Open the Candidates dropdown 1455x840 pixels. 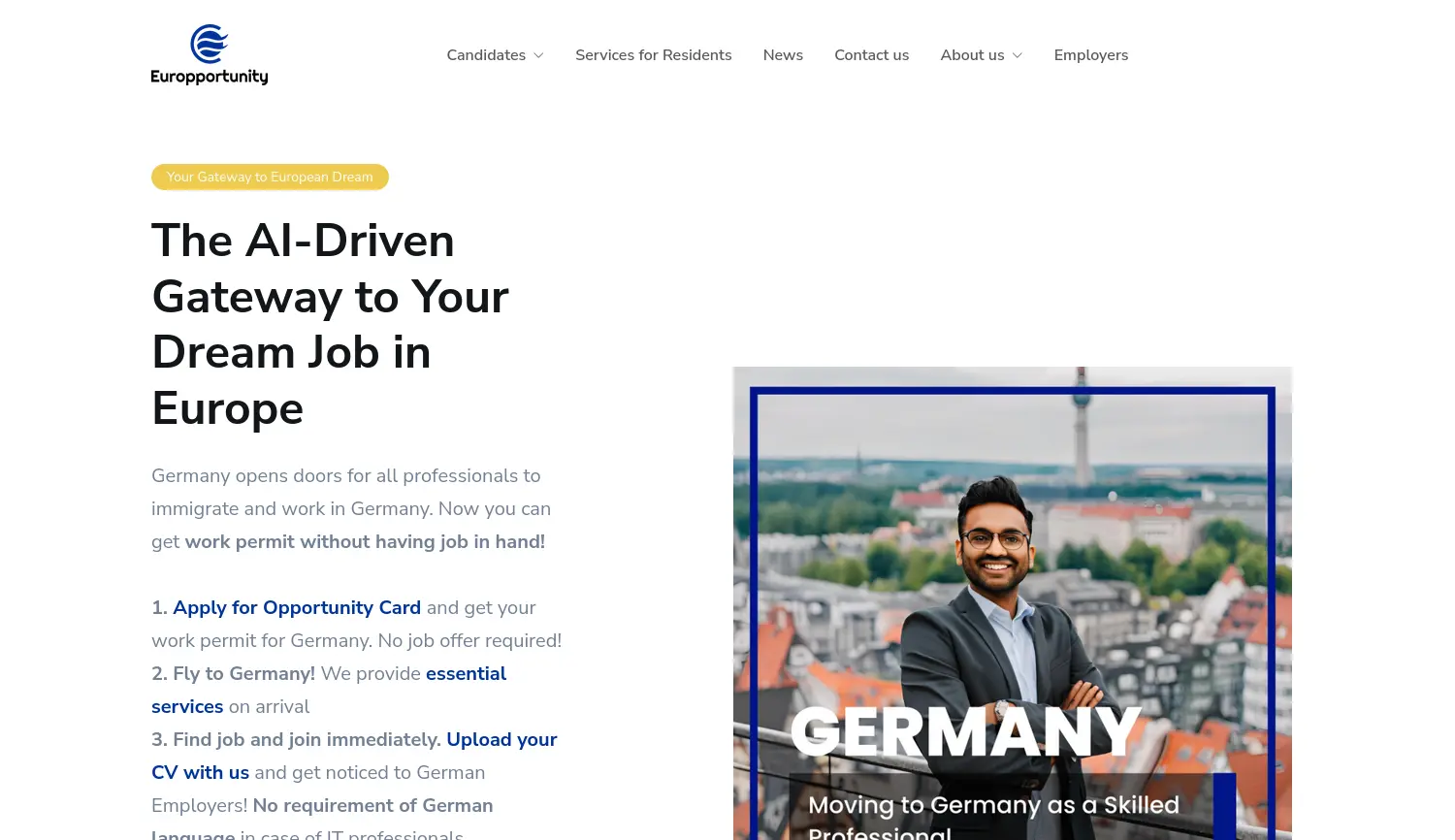[486, 55]
